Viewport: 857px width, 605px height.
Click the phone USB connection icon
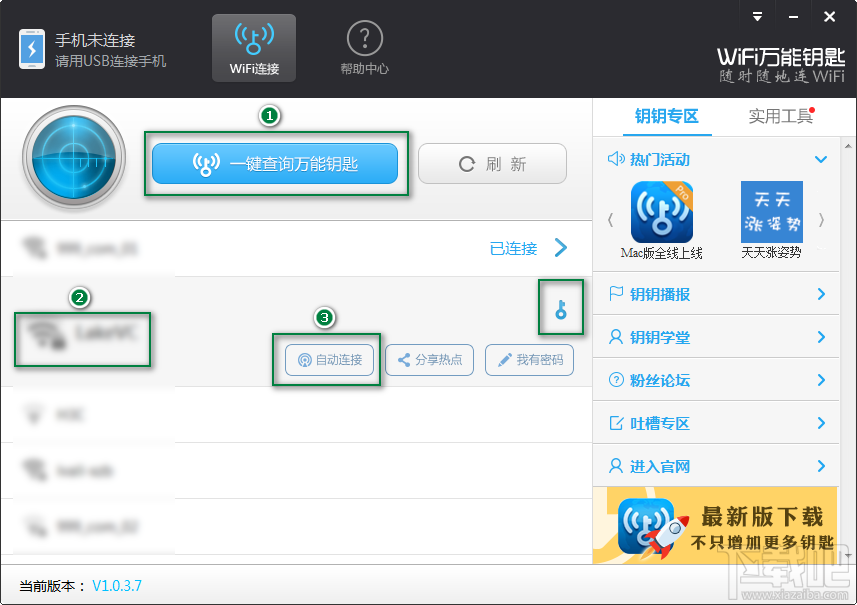point(33,47)
